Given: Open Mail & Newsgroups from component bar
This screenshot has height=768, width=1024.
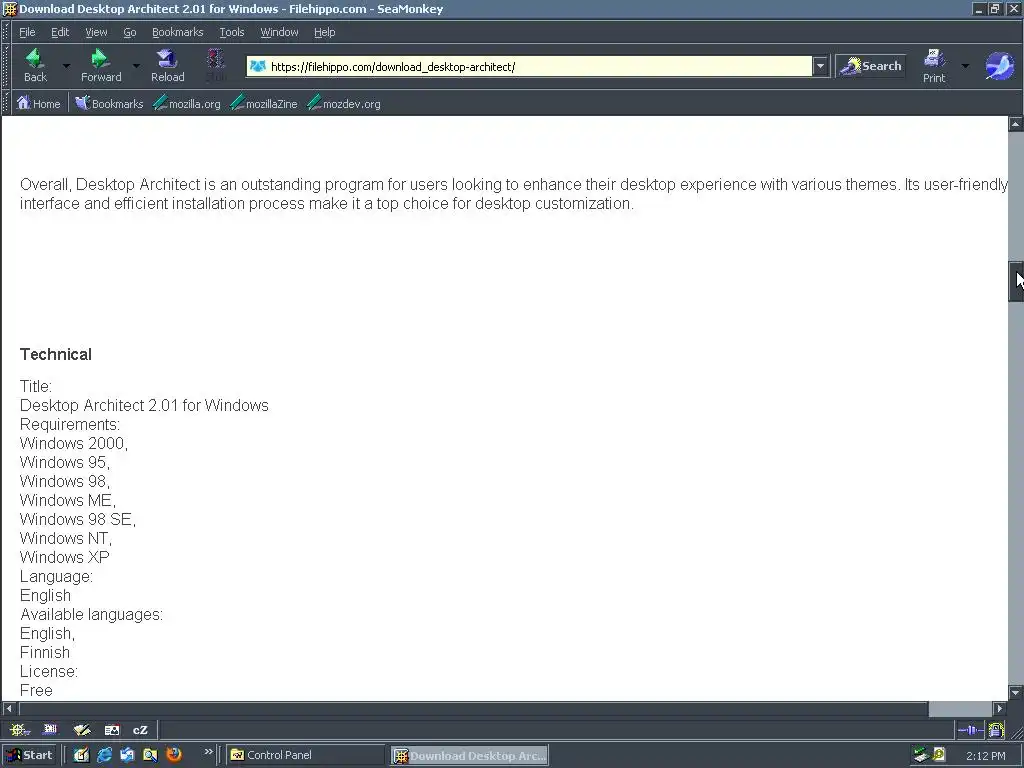Looking at the screenshot, I should coord(50,729).
